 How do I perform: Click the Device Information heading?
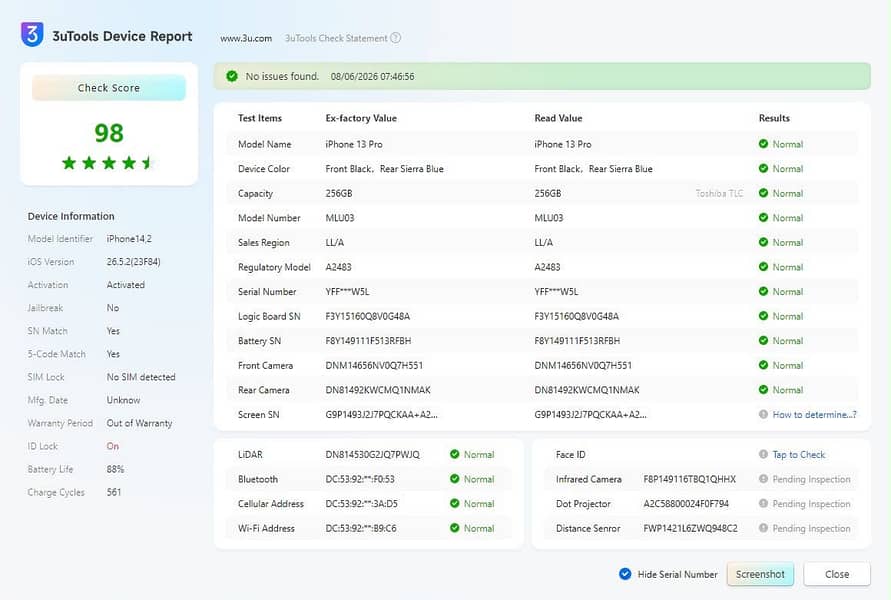click(x=71, y=216)
